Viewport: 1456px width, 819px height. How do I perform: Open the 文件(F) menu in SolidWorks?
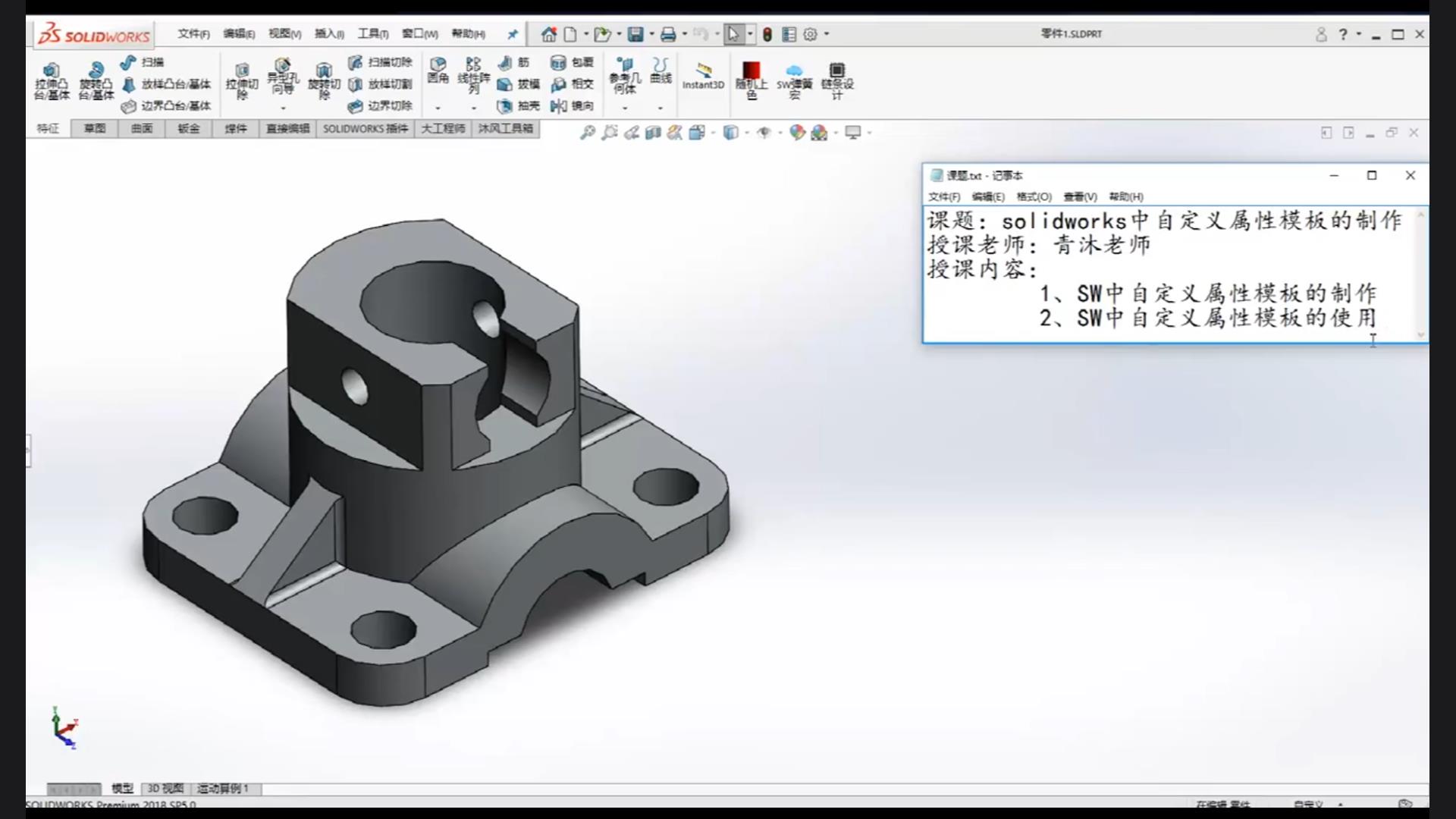[x=193, y=34]
